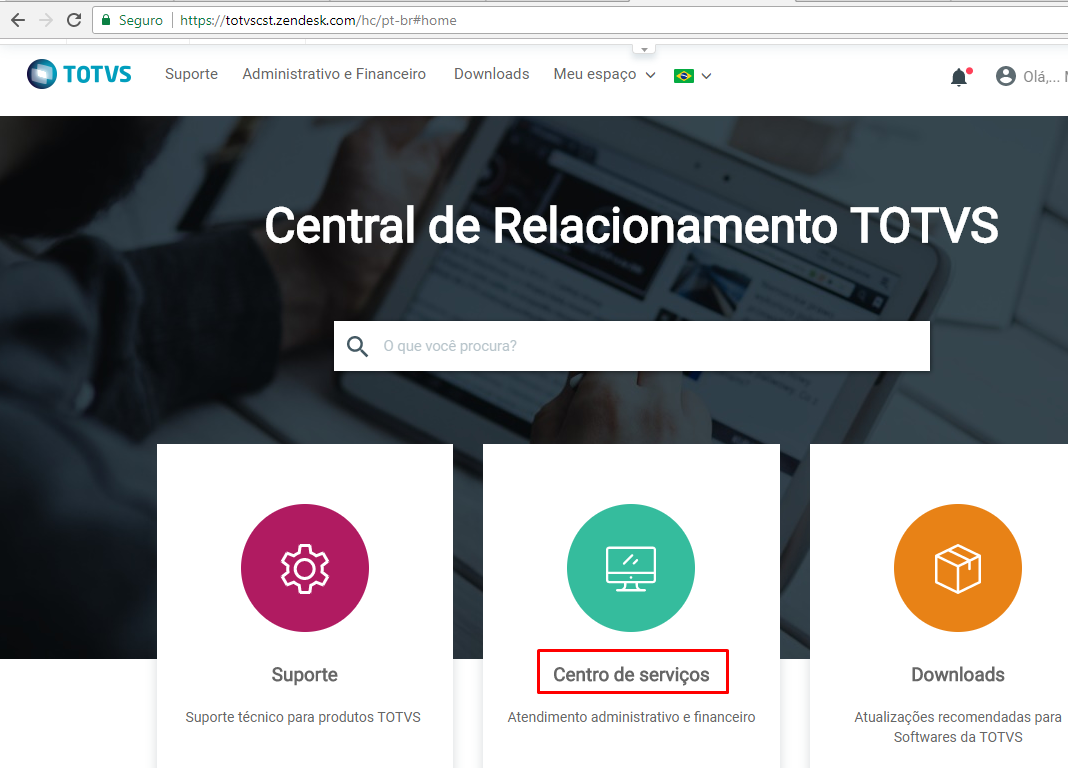Click the Brazil flag language icon

tap(684, 76)
